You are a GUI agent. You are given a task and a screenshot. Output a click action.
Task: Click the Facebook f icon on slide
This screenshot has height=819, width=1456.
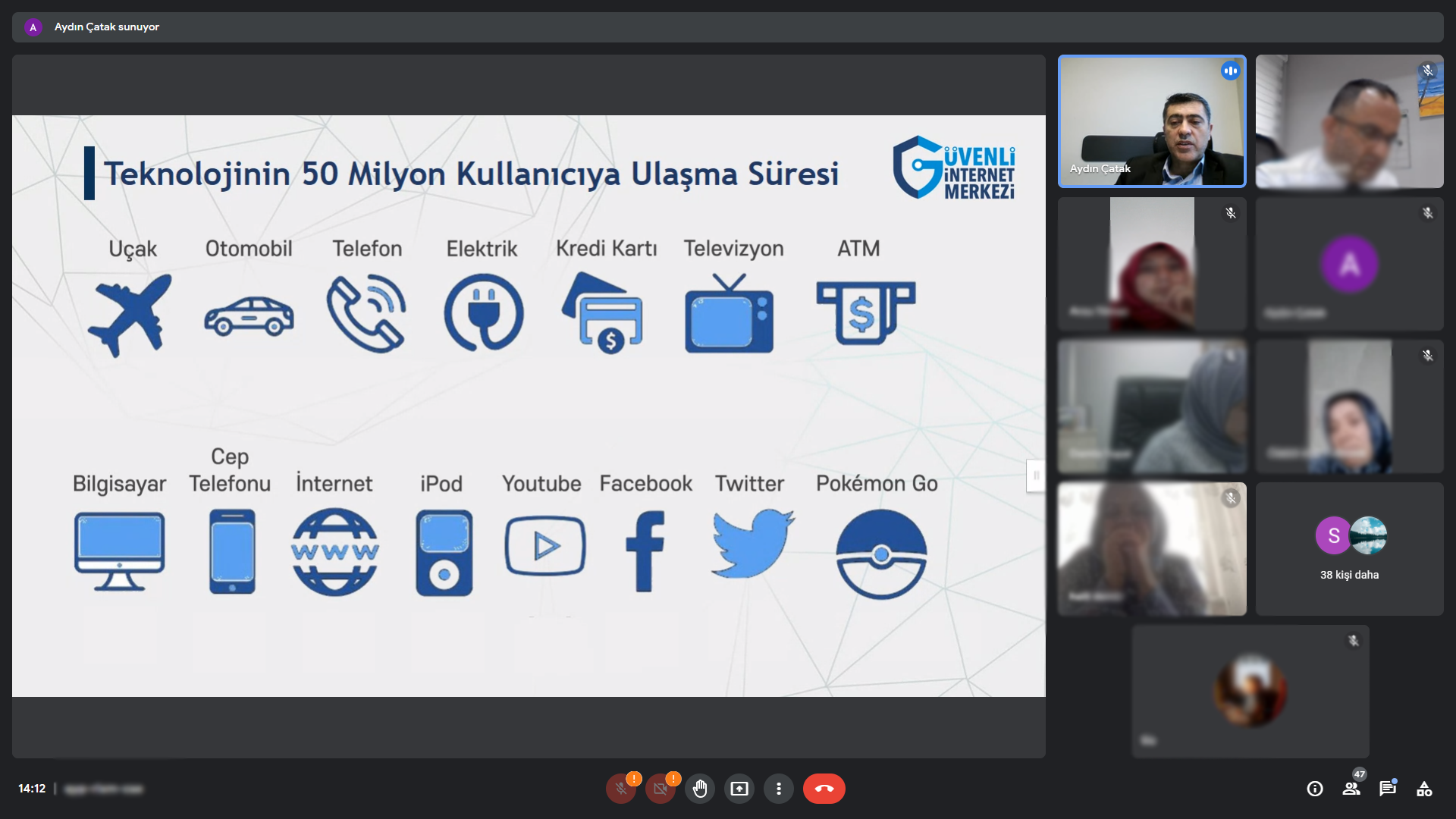pos(645,551)
